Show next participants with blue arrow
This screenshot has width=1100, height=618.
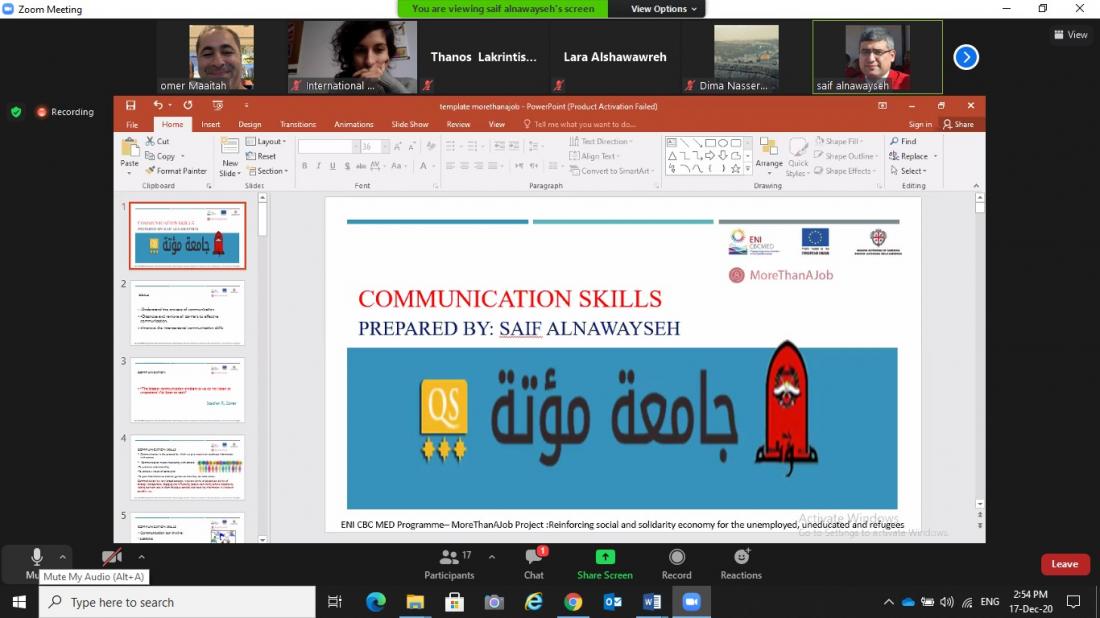point(966,57)
